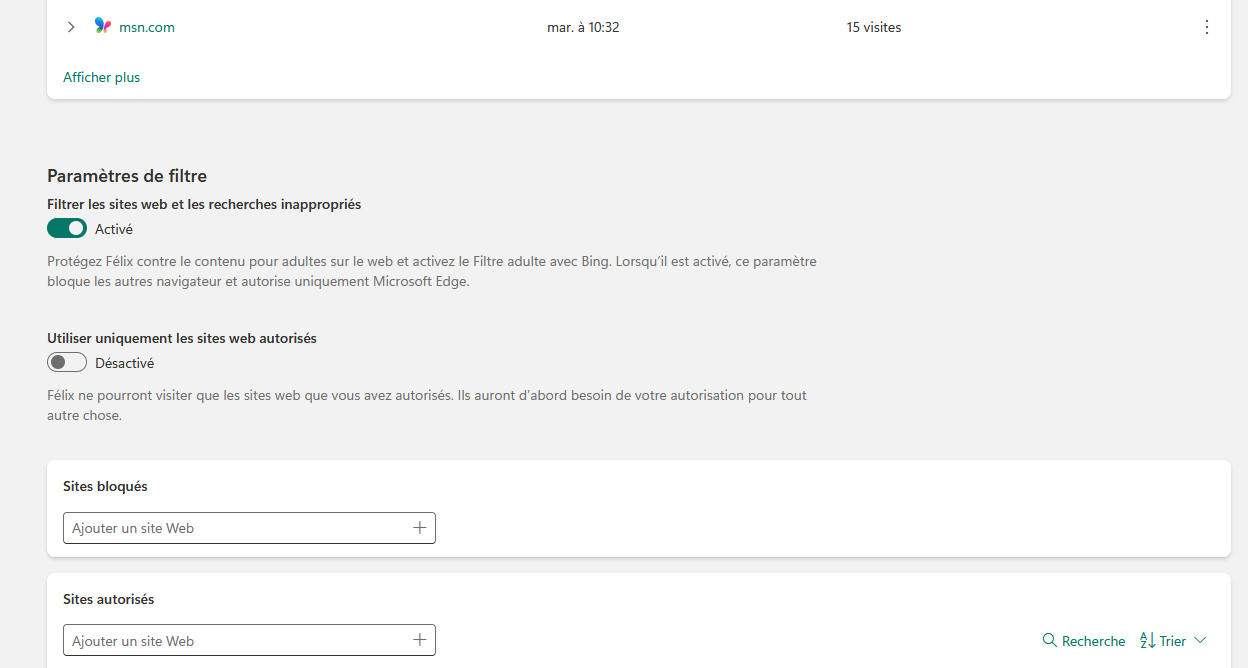1248x668 pixels.
Task: Open the three-dot menu for msn.com
Action: (x=1206, y=27)
